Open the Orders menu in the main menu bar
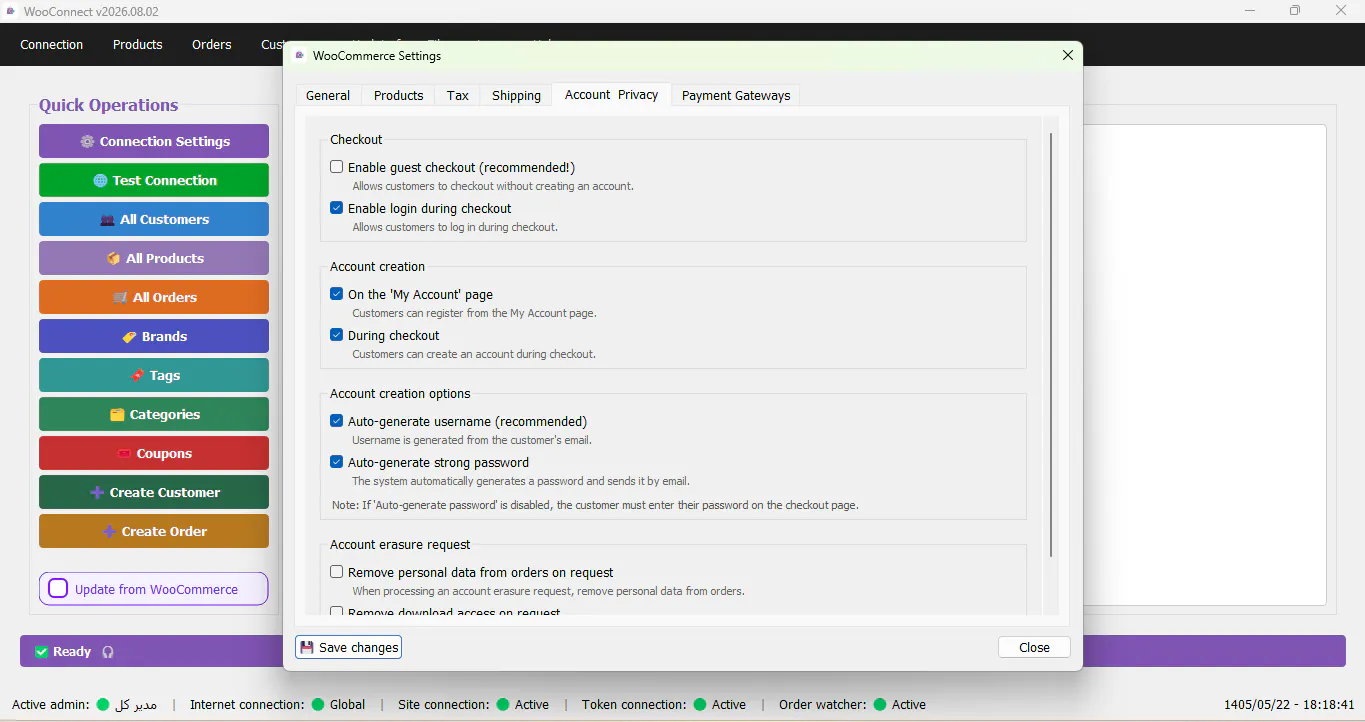 pos(212,44)
